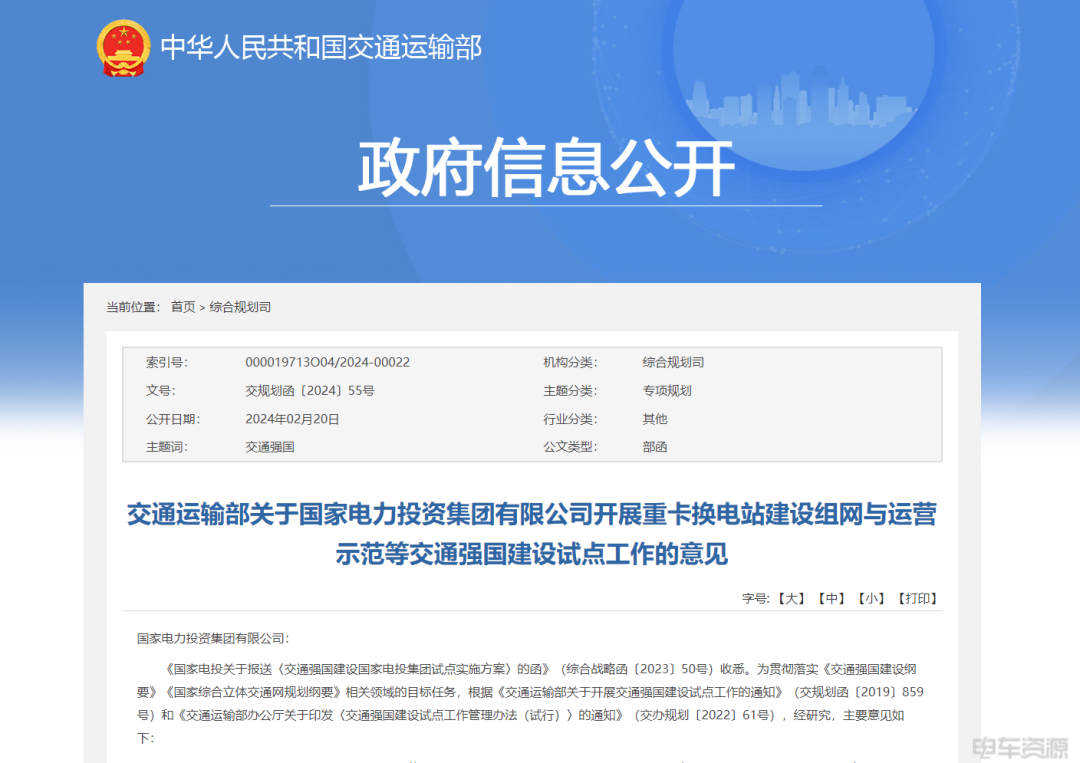Image resolution: width=1080 pixels, height=763 pixels.
Task: Click the 公文类型 value 部函
Action: pos(654,447)
